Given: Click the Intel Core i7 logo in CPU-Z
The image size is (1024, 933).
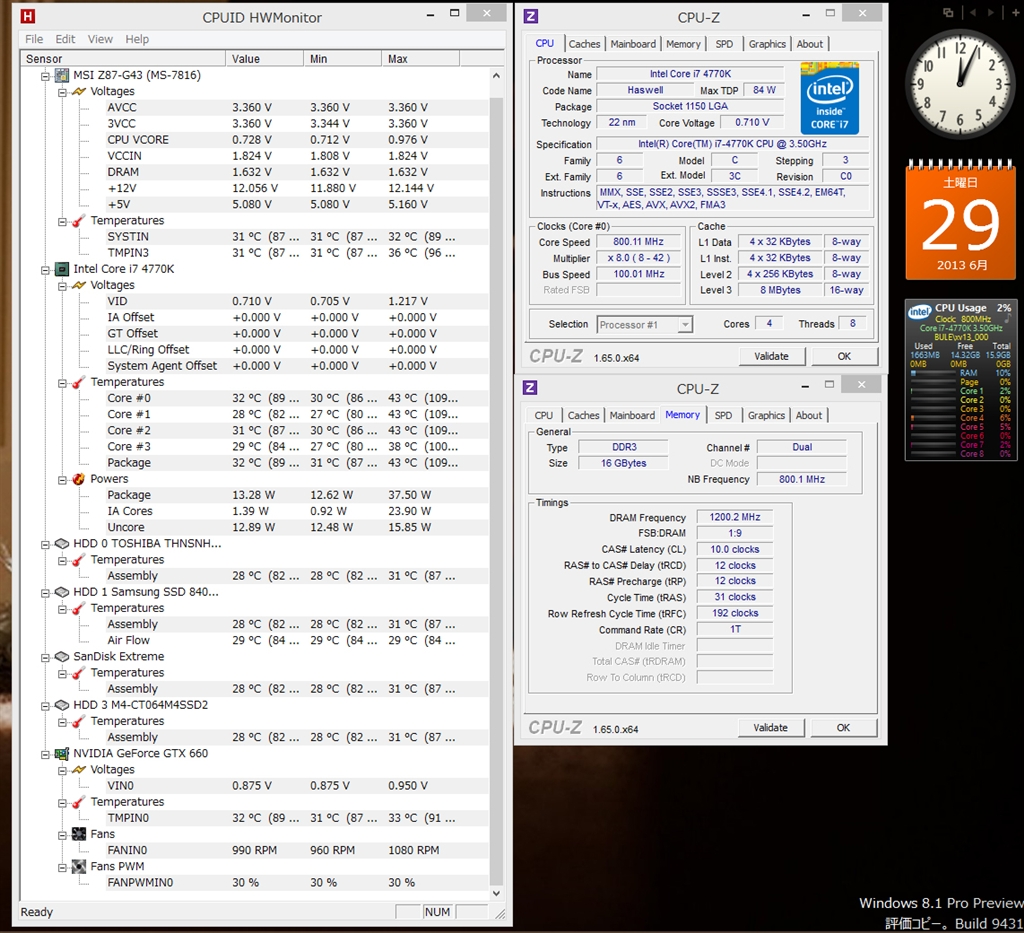Looking at the screenshot, I should click(x=829, y=96).
